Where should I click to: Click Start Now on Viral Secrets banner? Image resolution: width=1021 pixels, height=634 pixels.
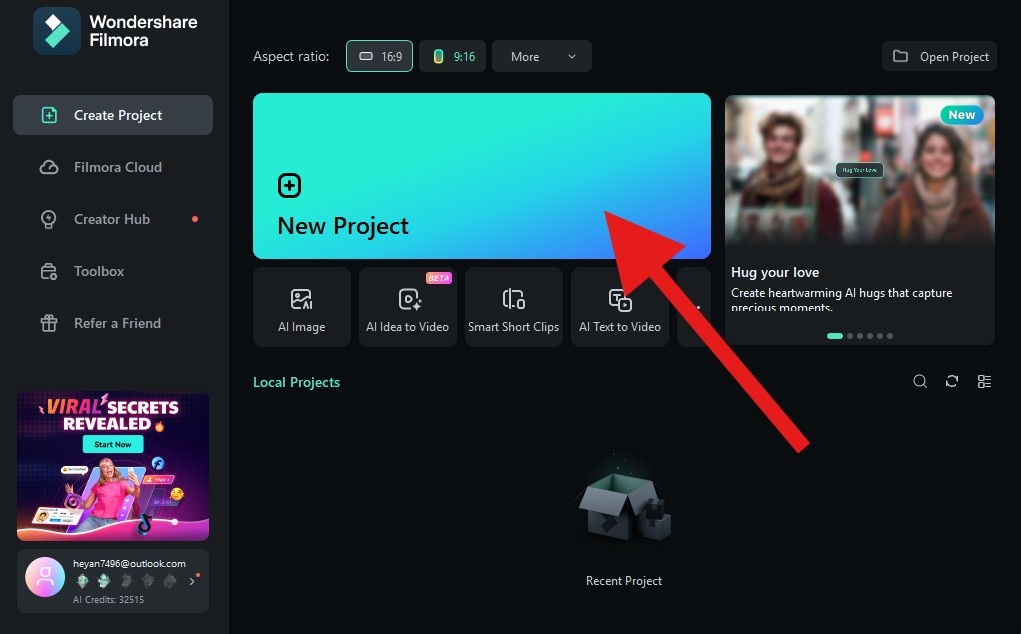point(113,444)
